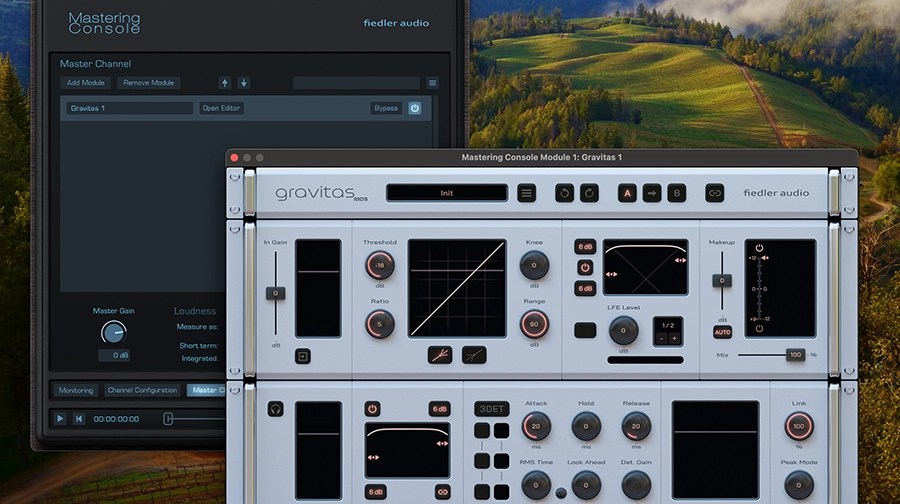Click the Ratio knob
Image resolution: width=900 pixels, height=504 pixels.
pos(379,324)
